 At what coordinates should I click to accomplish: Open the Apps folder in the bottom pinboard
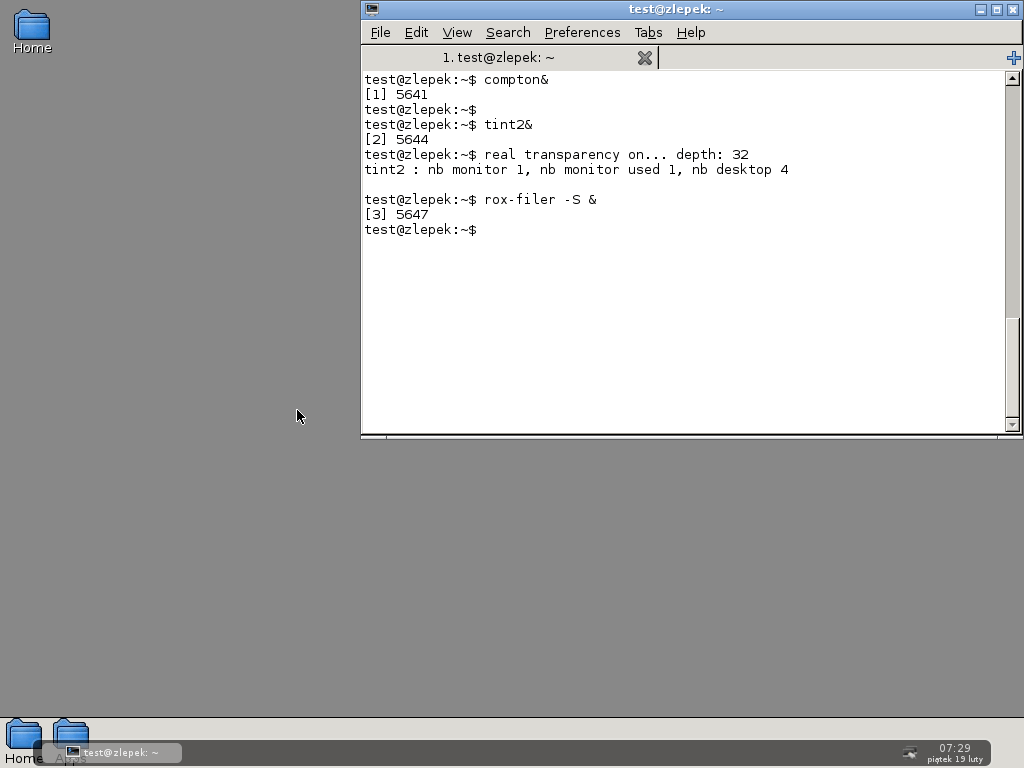[71, 741]
